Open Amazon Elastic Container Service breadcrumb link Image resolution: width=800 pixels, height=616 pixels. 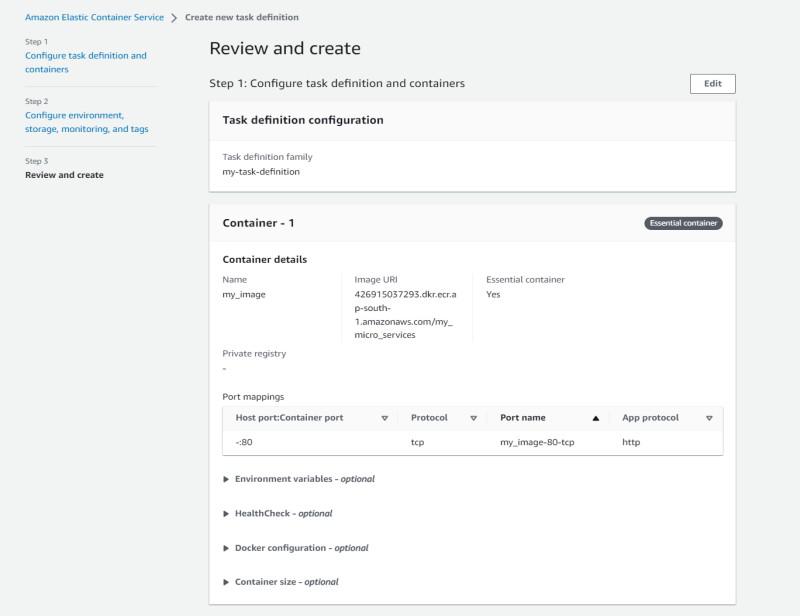coord(94,17)
